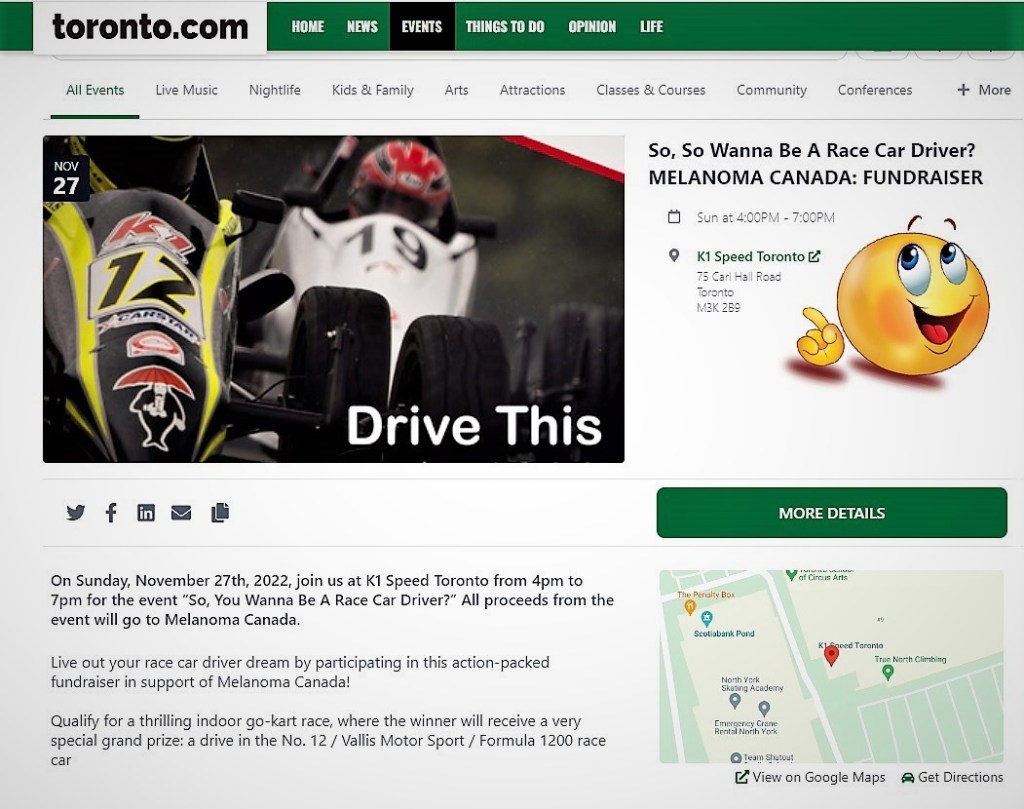Go to the toronto.com logo homepage

150,27
